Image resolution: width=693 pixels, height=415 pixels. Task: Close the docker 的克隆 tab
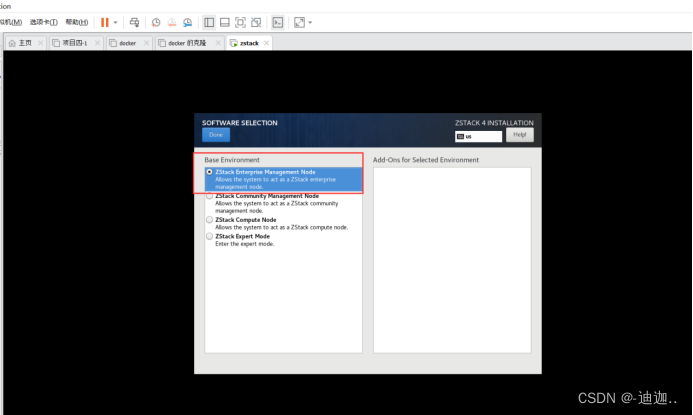coord(218,43)
